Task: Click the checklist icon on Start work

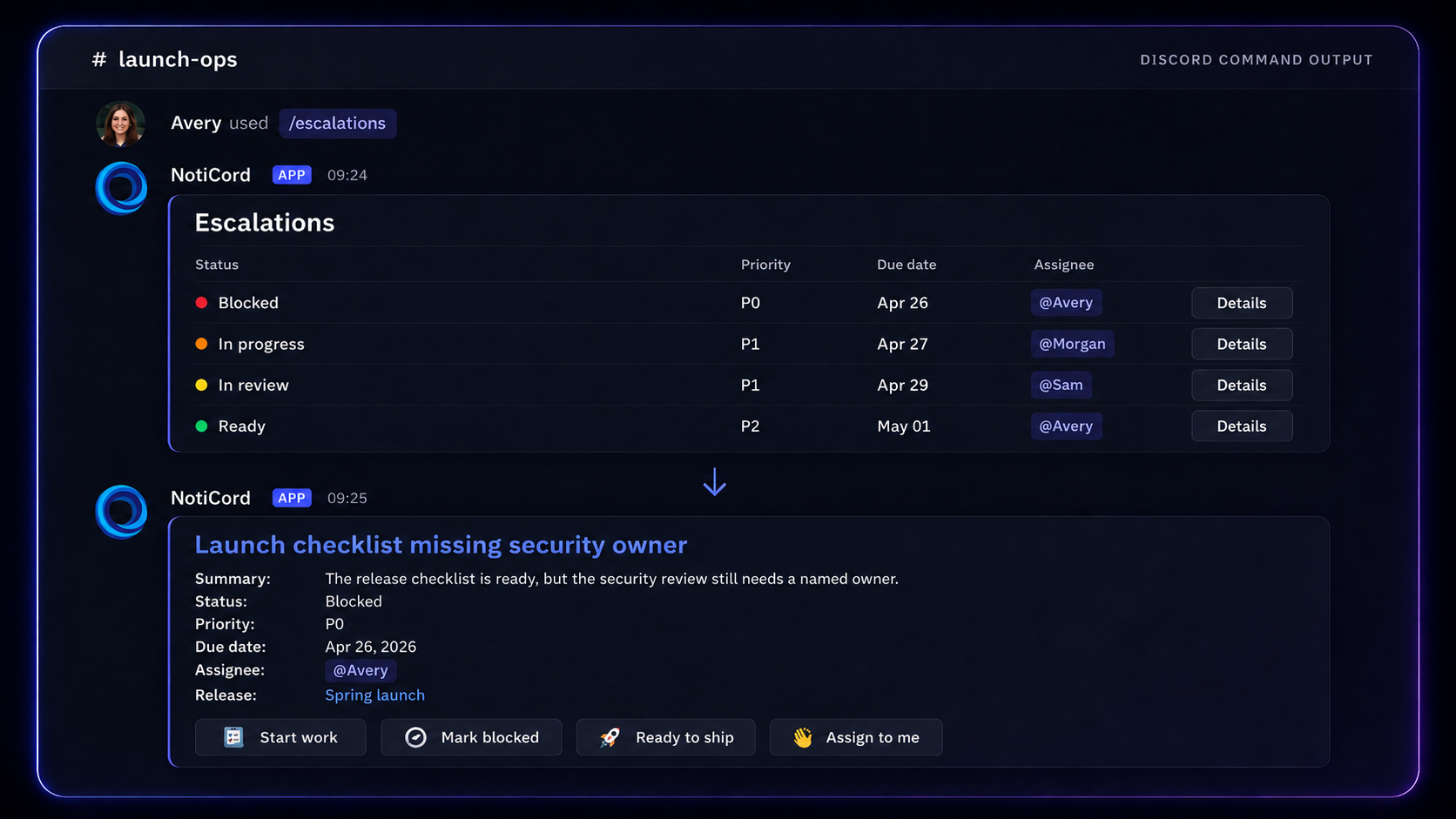Action: [x=233, y=737]
